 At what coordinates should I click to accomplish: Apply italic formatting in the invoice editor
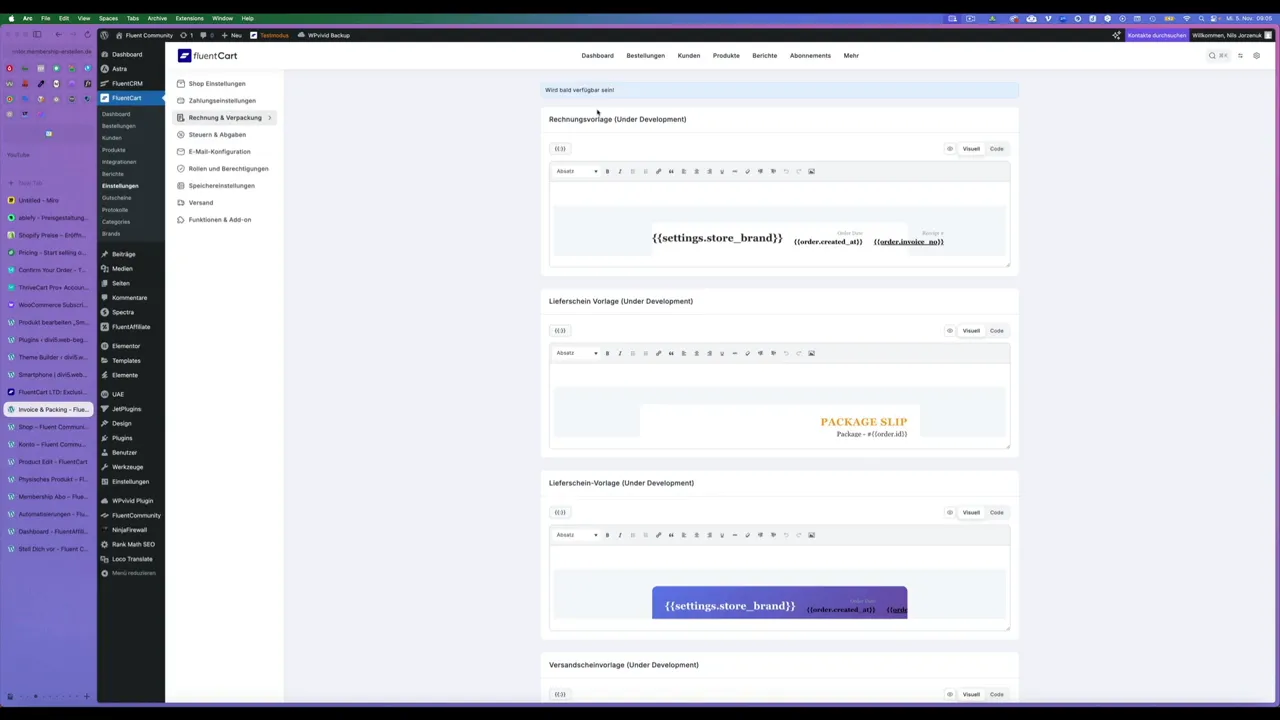620,171
